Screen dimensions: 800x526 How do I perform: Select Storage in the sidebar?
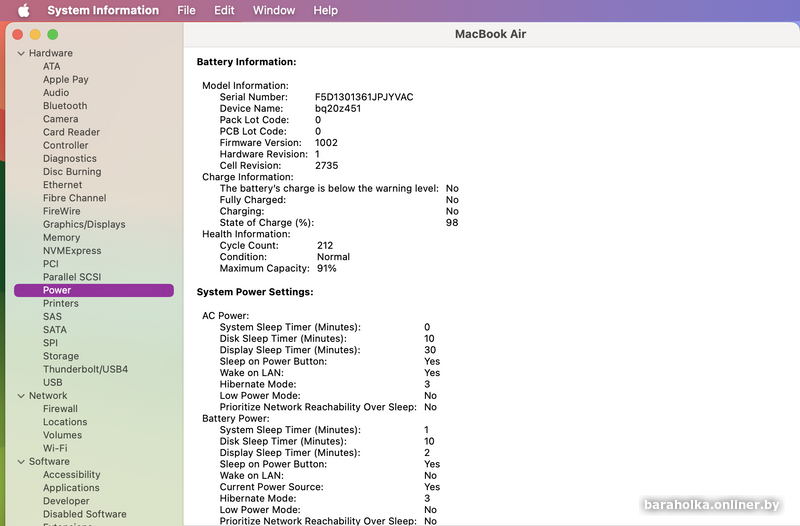coord(61,356)
